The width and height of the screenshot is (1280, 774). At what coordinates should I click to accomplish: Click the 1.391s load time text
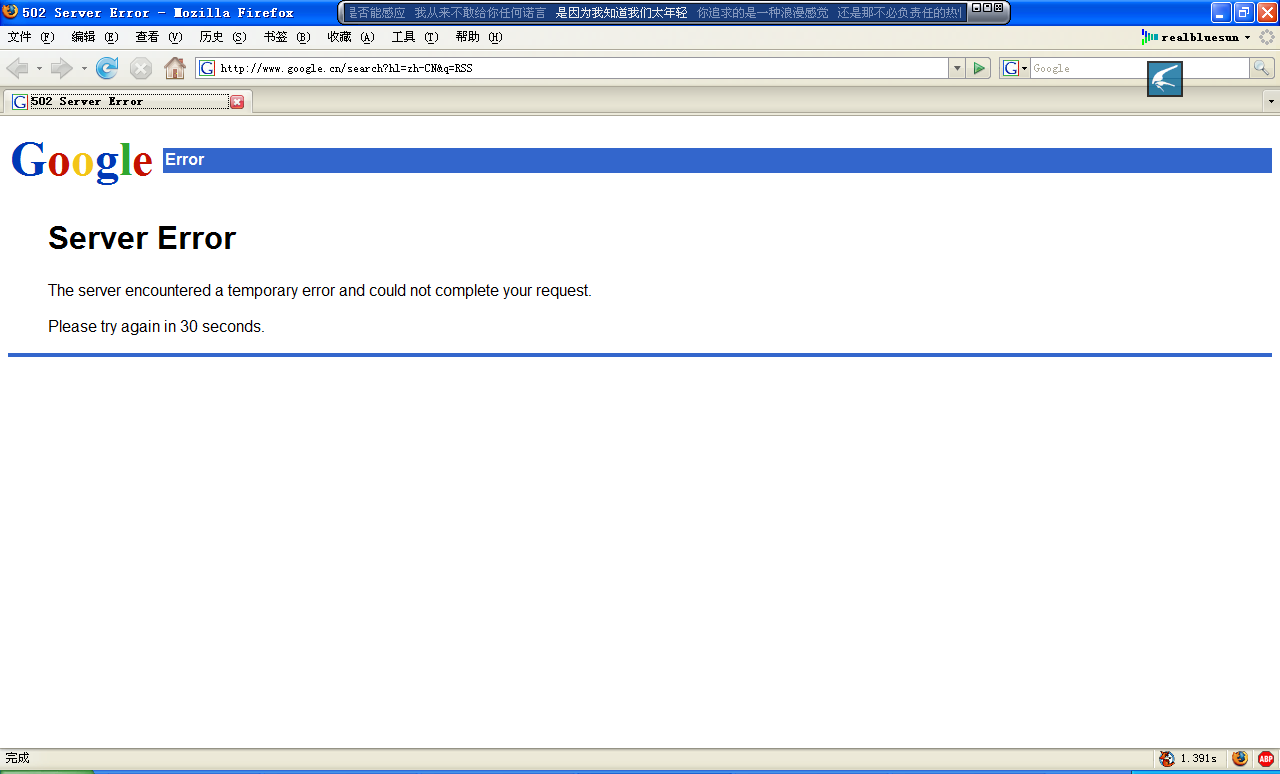[1198, 759]
